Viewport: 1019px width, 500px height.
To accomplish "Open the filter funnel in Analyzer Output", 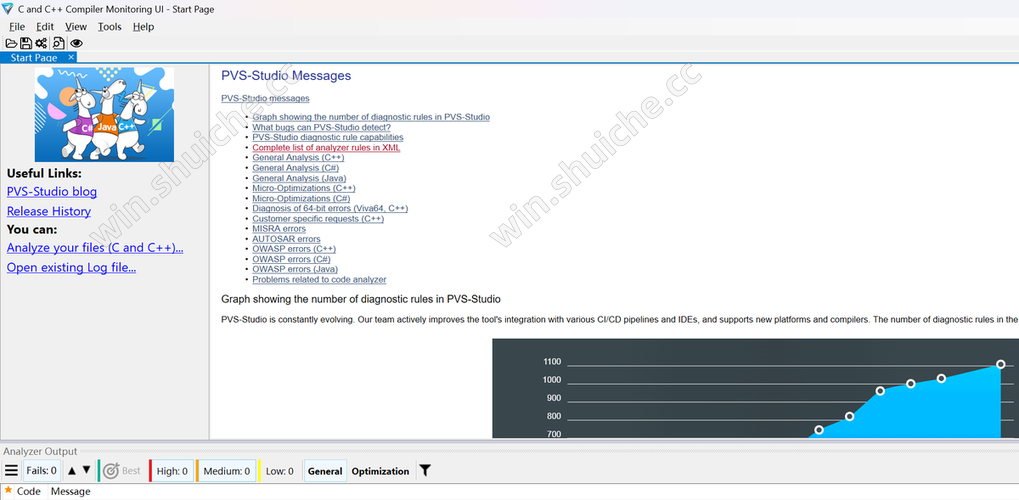I will pos(425,471).
